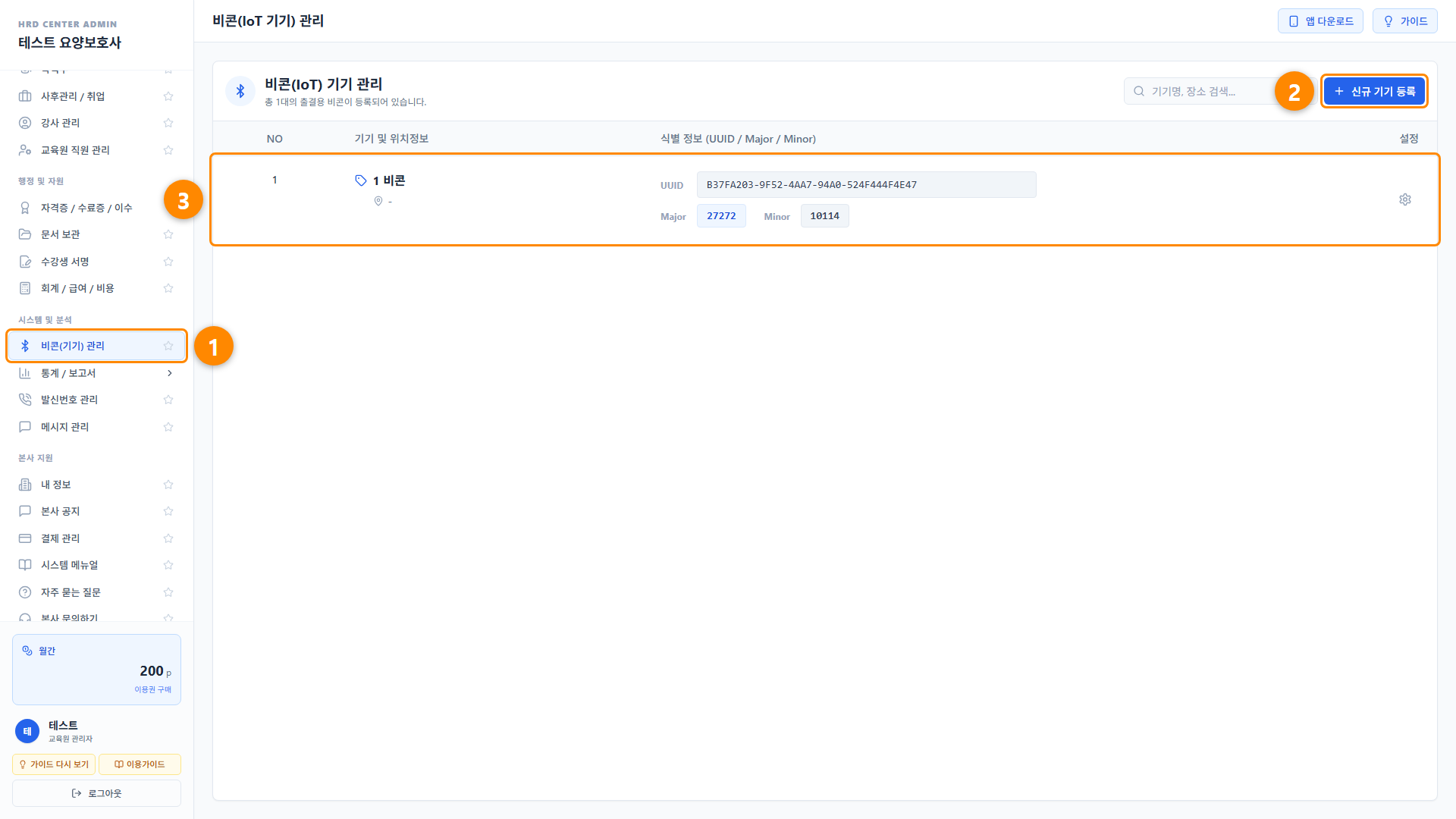Click the 이용권 구매 link
Image resolution: width=1456 pixels, height=819 pixels.
(x=153, y=689)
